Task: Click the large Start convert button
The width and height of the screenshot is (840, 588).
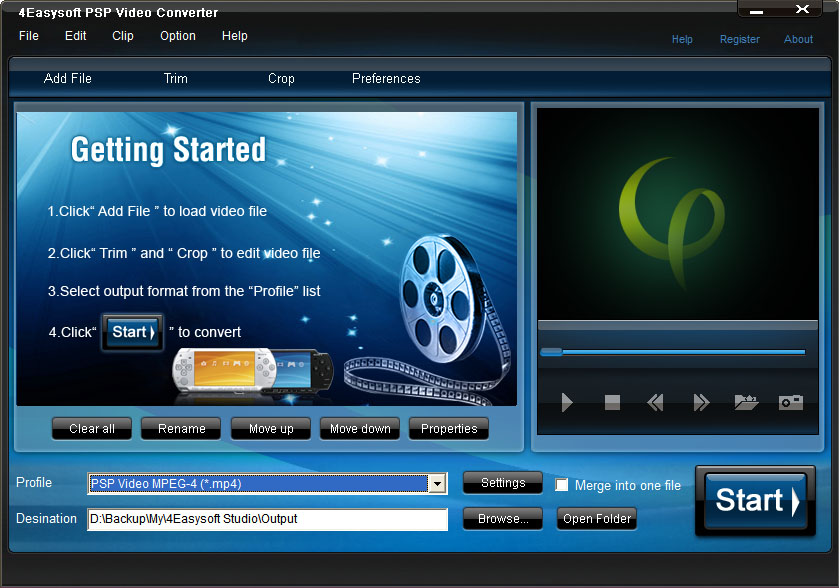Action: click(x=756, y=501)
